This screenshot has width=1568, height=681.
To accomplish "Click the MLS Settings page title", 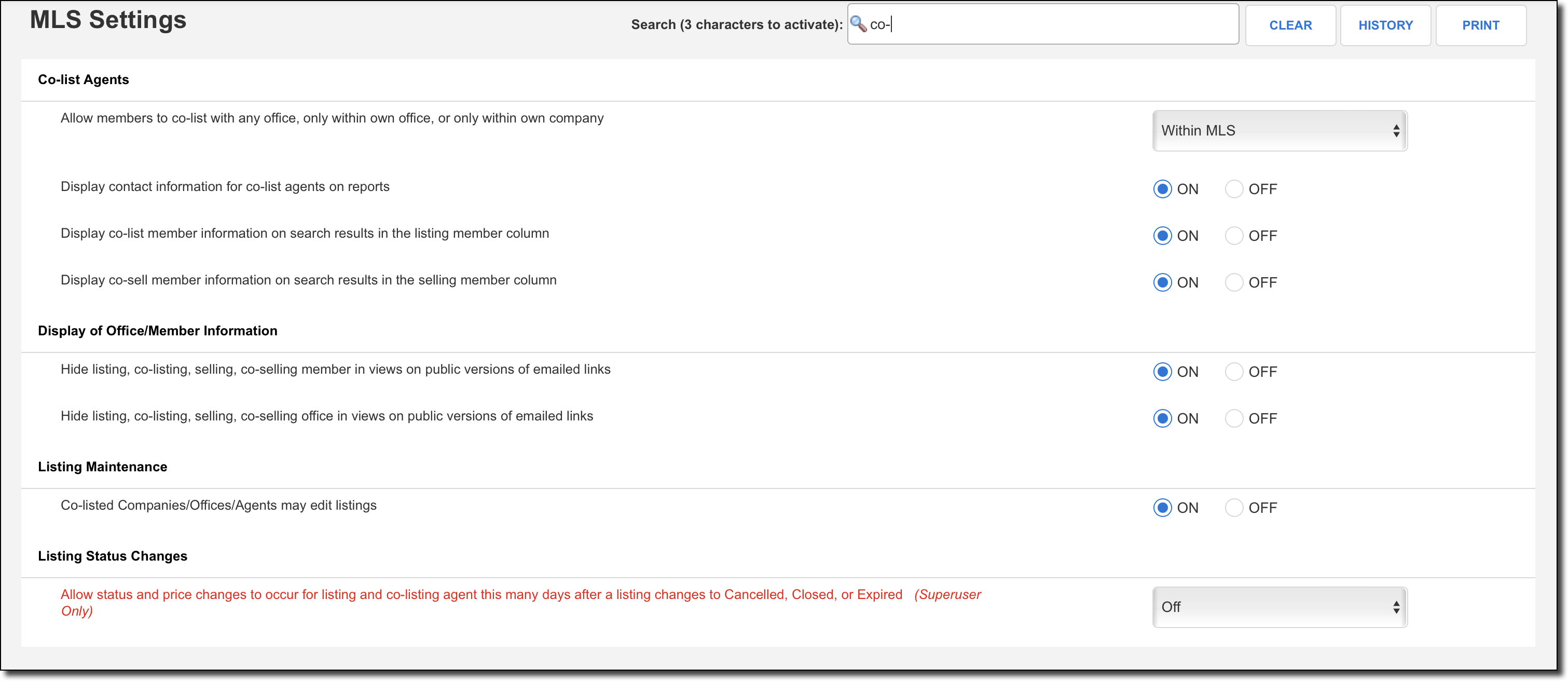I will tap(108, 20).
